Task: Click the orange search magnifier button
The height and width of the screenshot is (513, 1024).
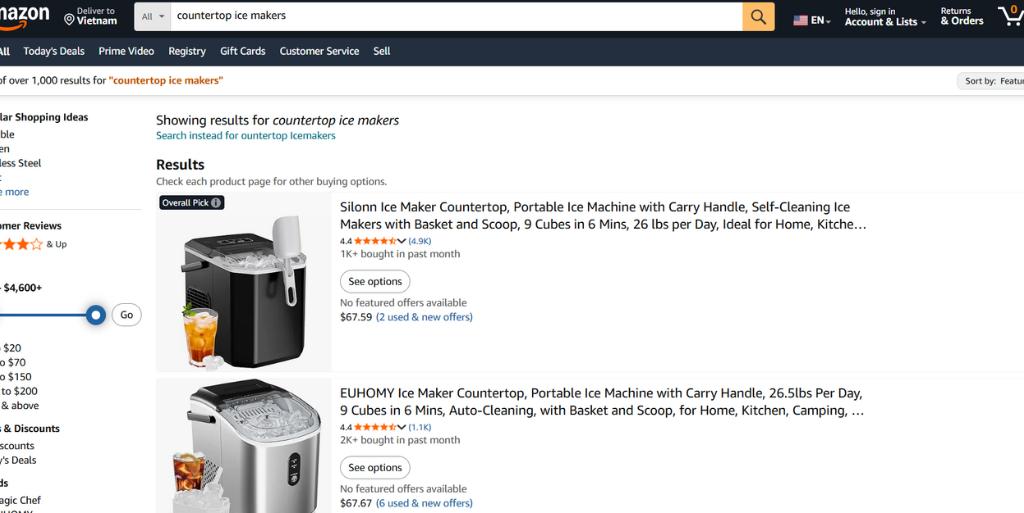Action: (758, 16)
